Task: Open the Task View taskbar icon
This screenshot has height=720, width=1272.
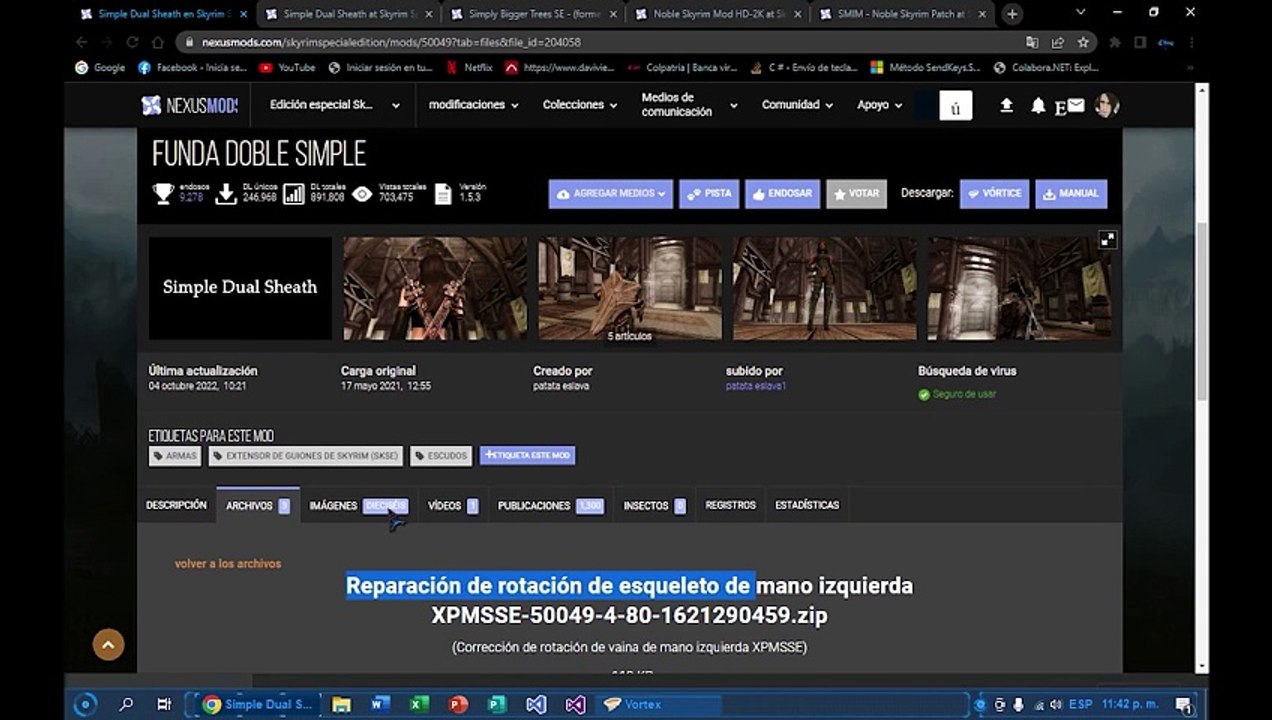Action: pos(164,704)
